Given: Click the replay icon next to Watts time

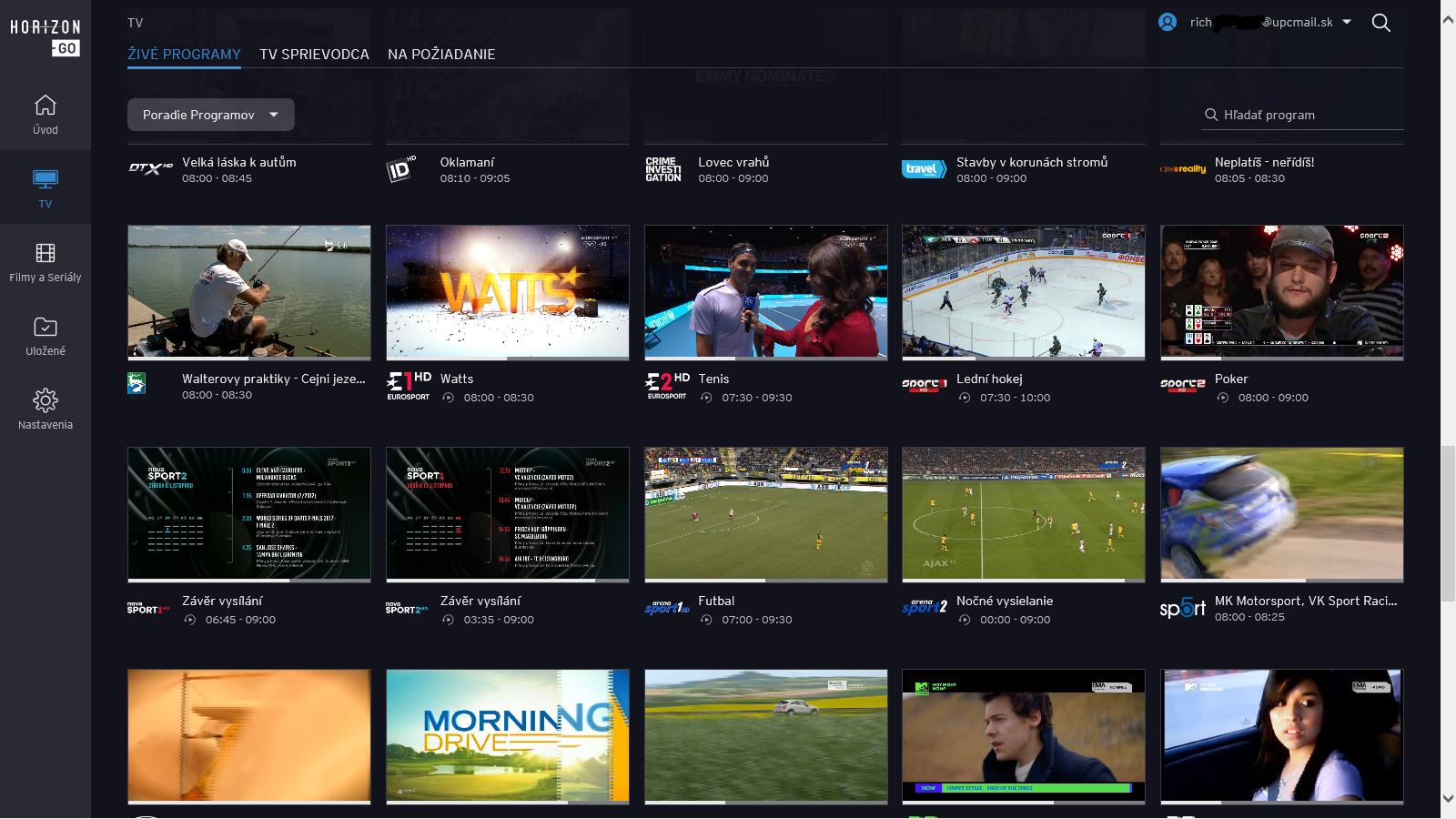Looking at the screenshot, I should 448,398.
